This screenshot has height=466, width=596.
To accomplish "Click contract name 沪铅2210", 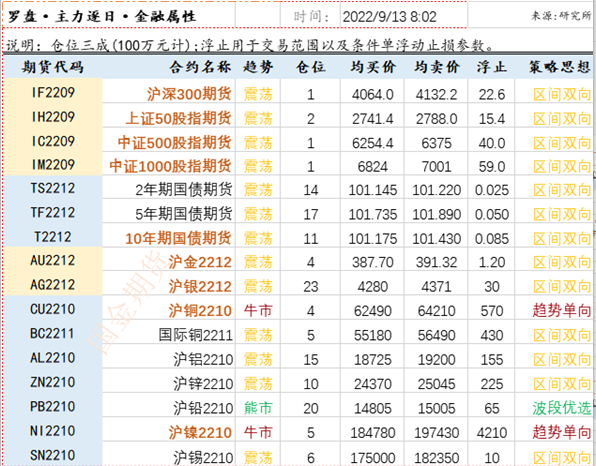I will click(x=203, y=408).
